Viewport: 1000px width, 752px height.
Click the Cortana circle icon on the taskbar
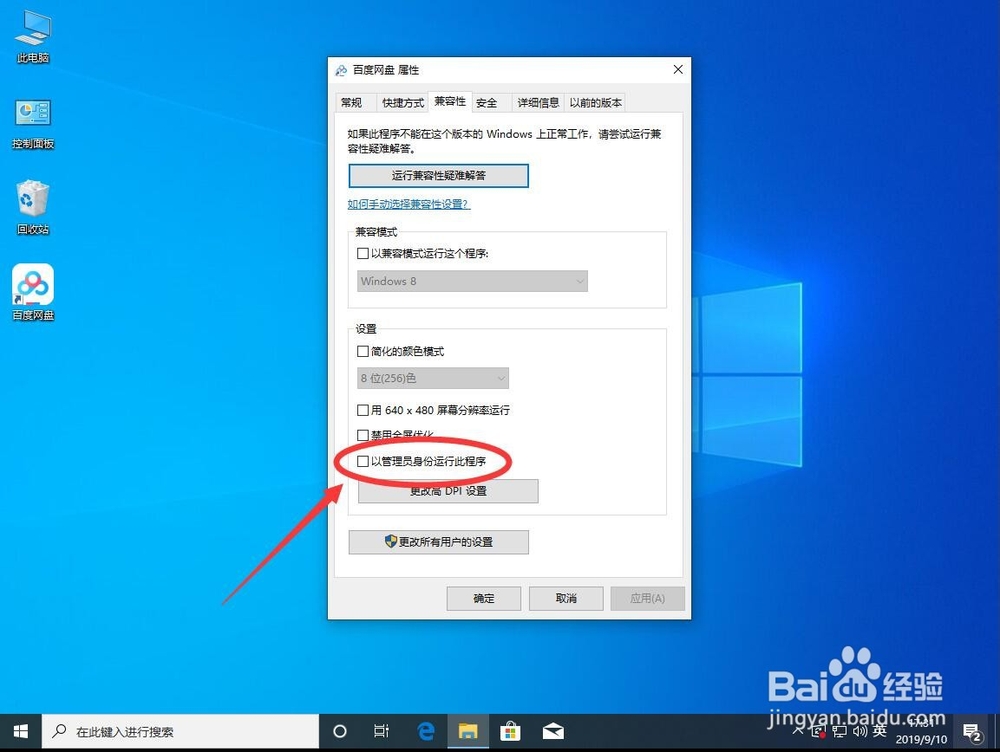(x=339, y=731)
